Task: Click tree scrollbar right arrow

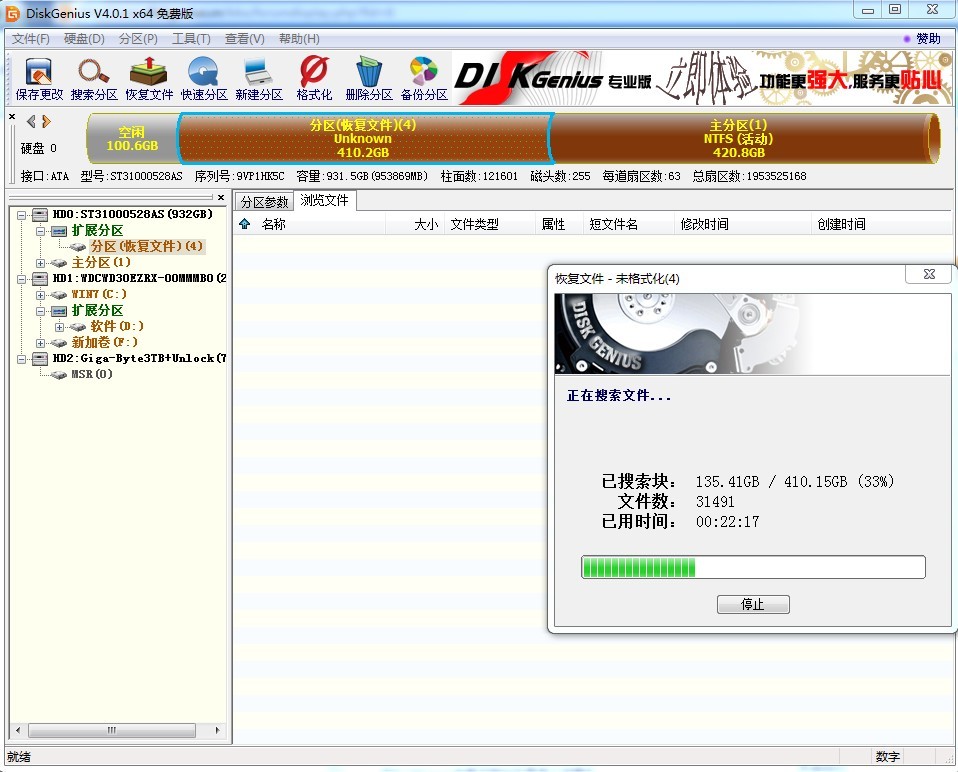Action: pyautogui.click(x=218, y=730)
